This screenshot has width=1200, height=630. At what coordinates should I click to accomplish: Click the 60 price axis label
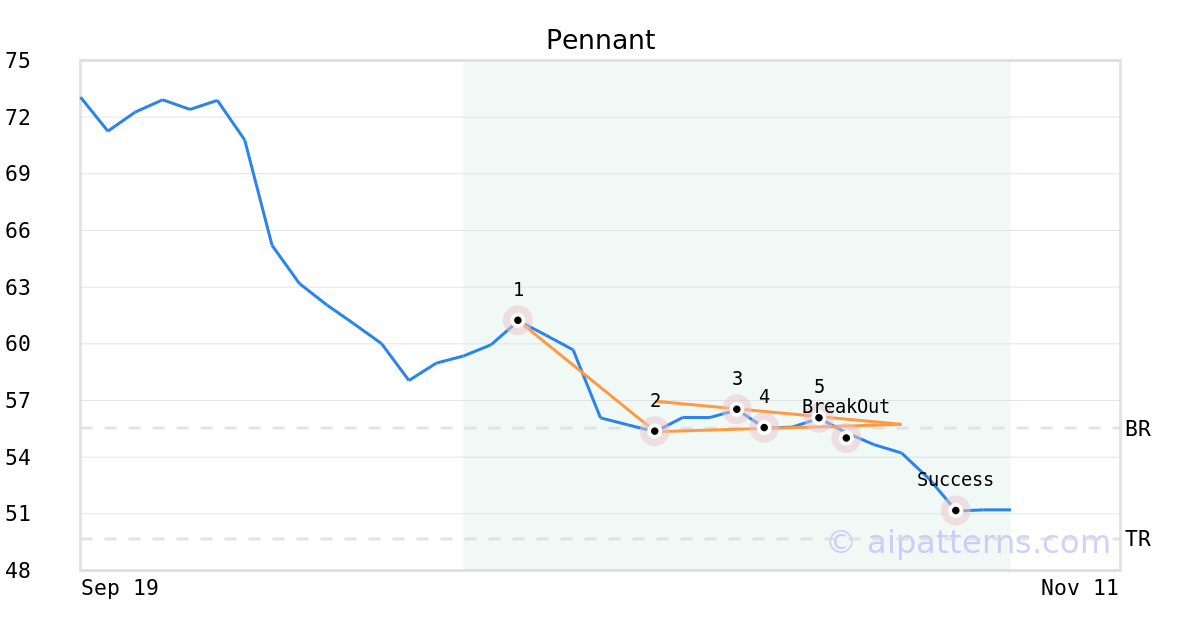[x=18, y=344]
